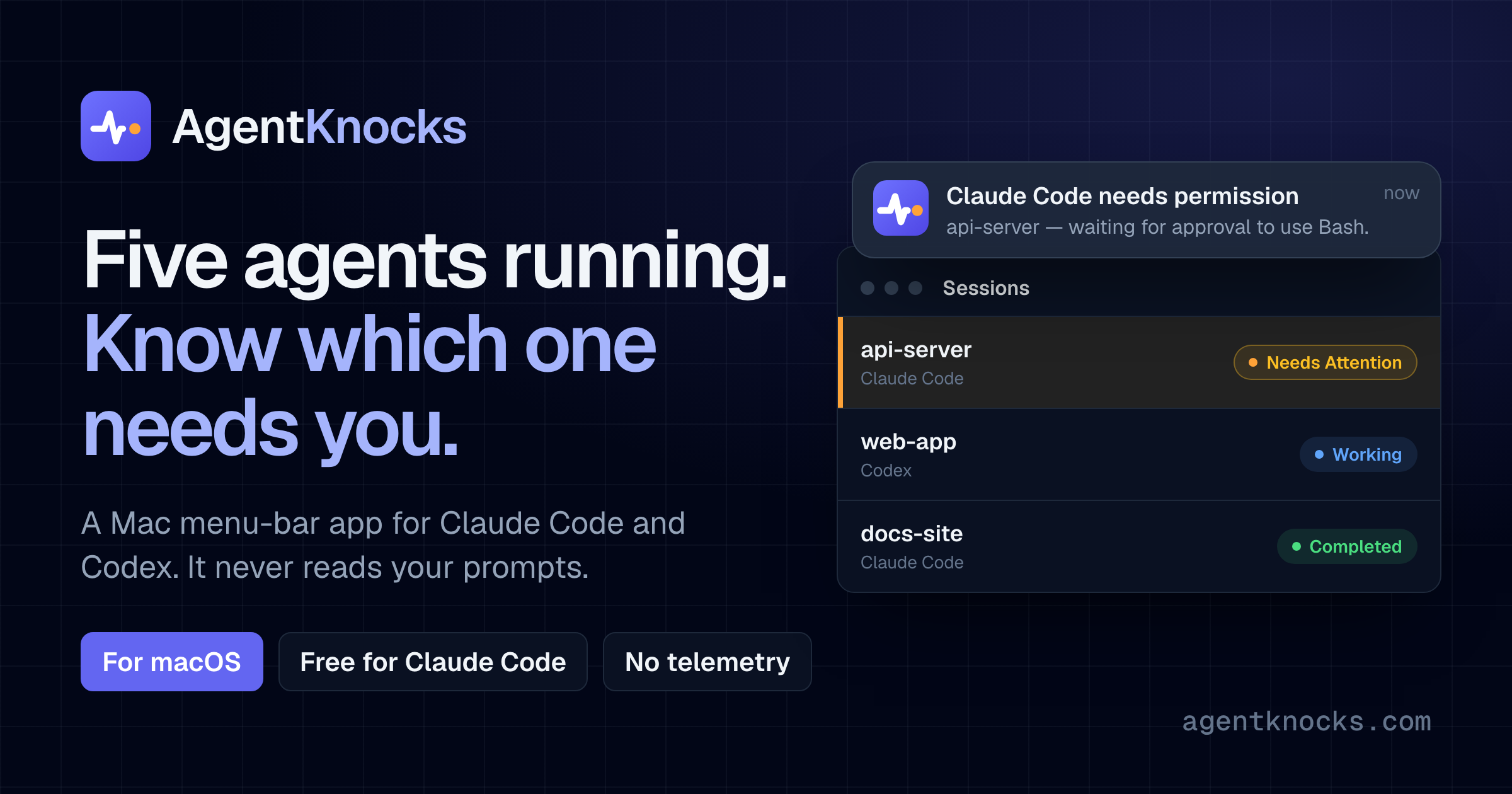Screen dimensions: 1512x794
Task: Click the 'now' timestamp on the notification
Action: tap(1401, 193)
